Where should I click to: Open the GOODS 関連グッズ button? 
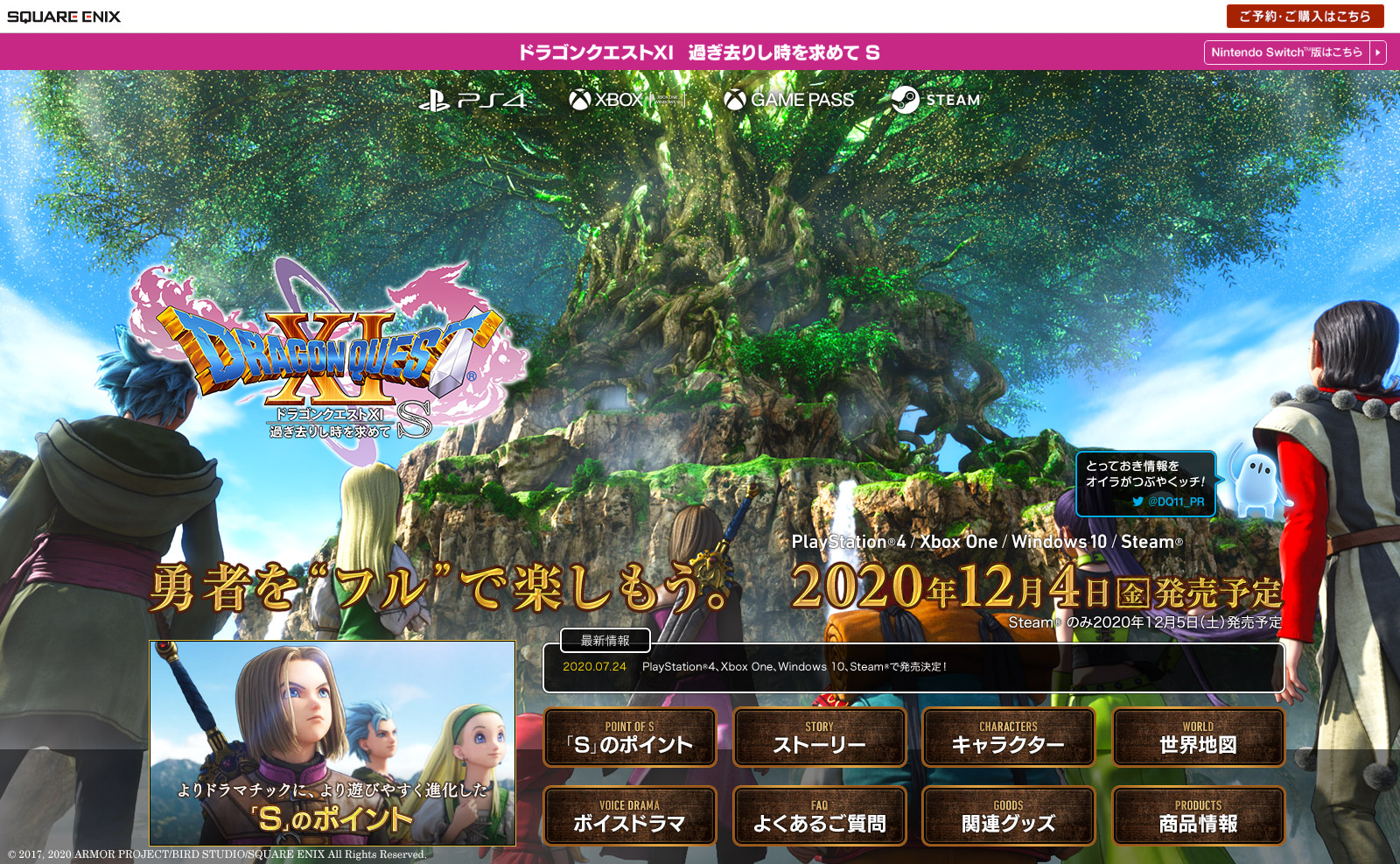[1009, 816]
